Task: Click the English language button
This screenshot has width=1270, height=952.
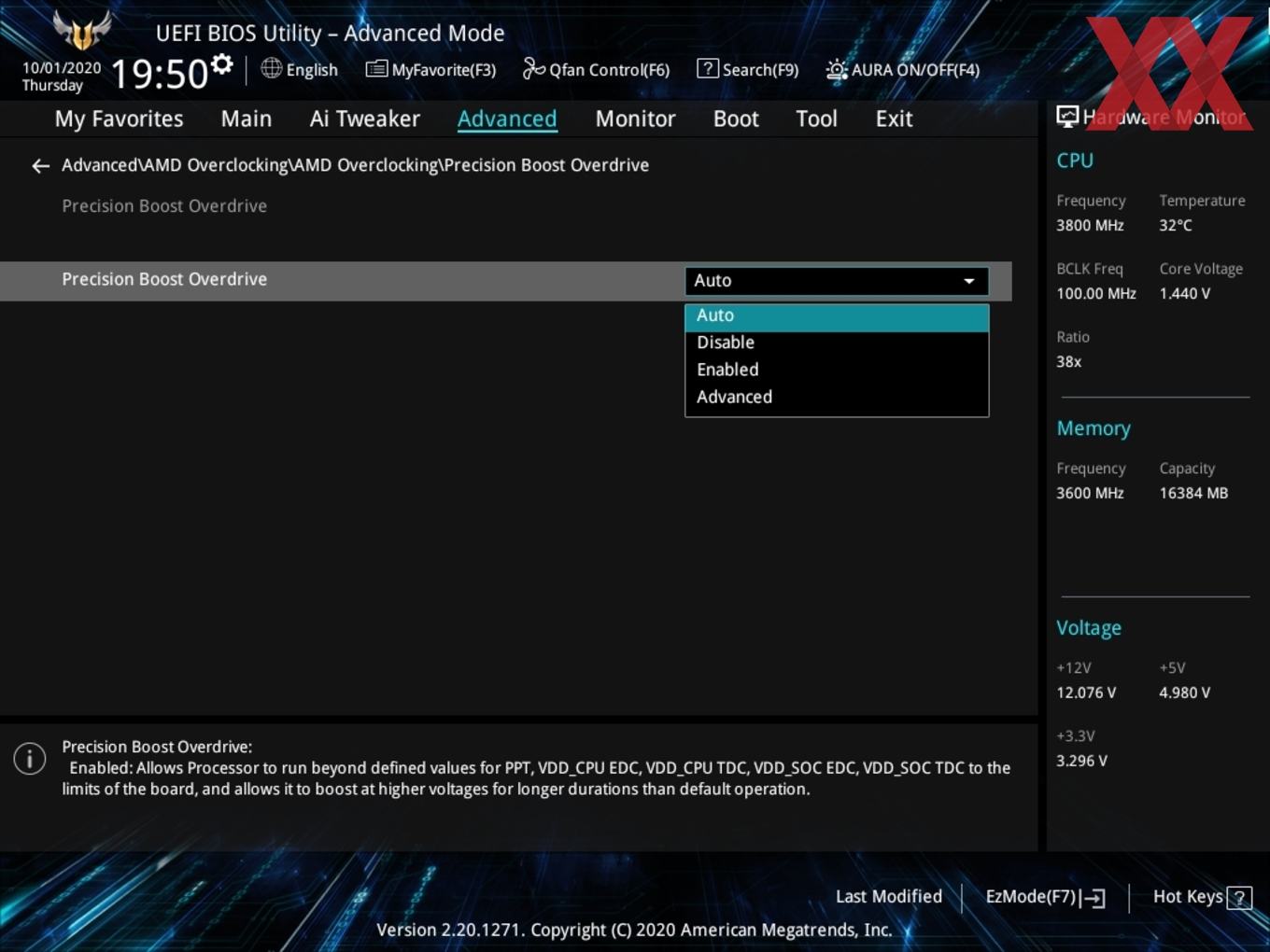Action: 300,69
